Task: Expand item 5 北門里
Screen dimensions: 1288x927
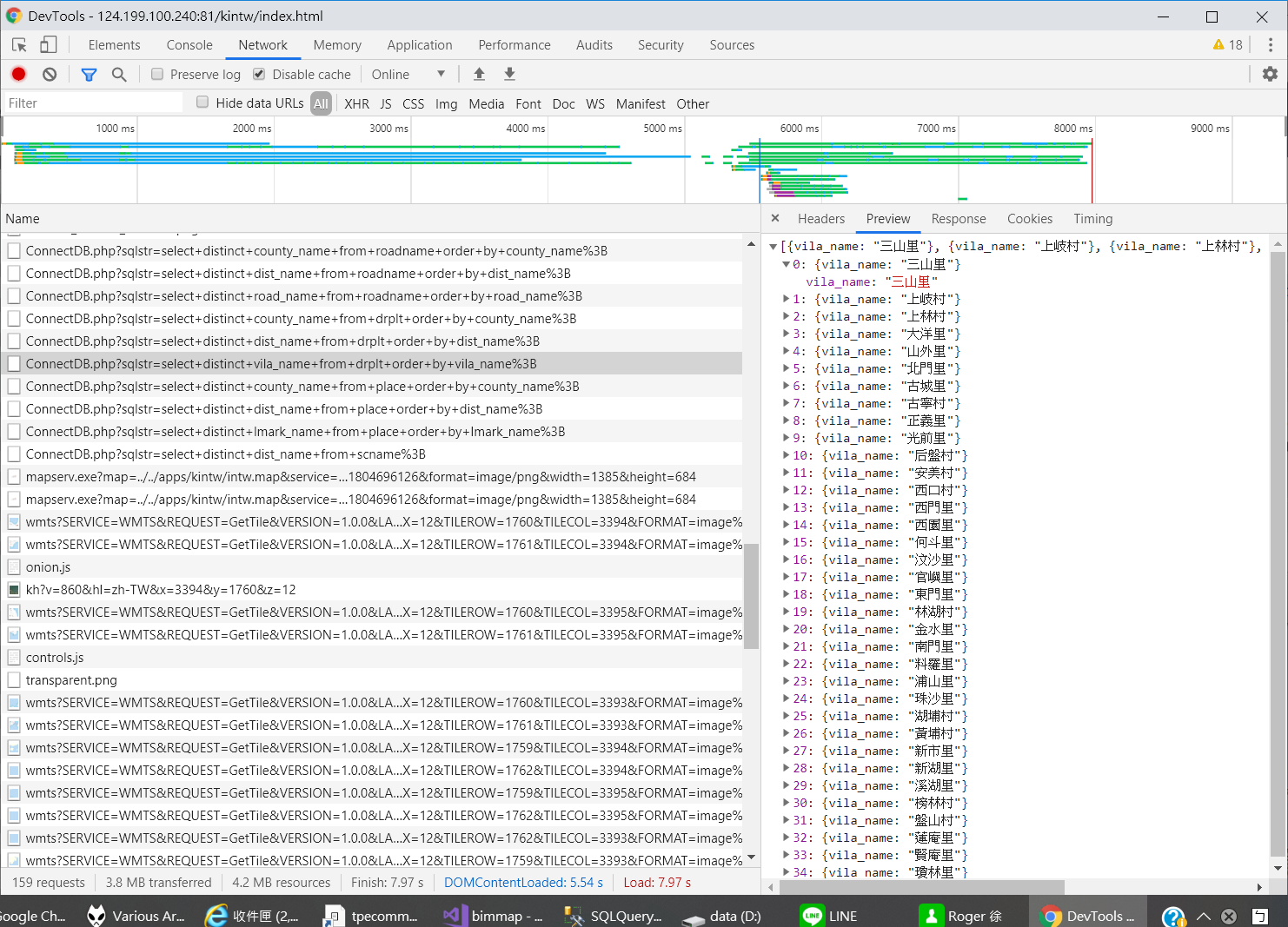Action: pyautogui.click(x=786, y=368)
